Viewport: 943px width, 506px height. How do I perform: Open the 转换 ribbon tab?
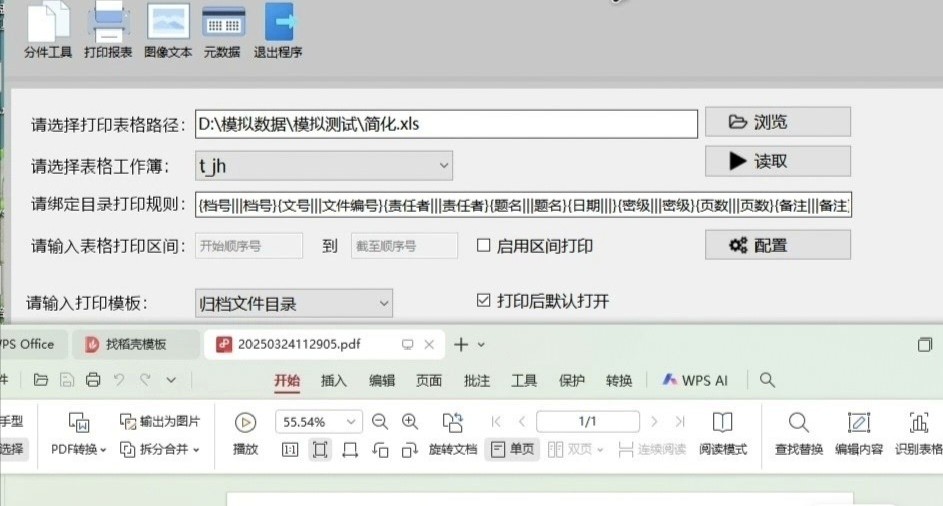619,380
